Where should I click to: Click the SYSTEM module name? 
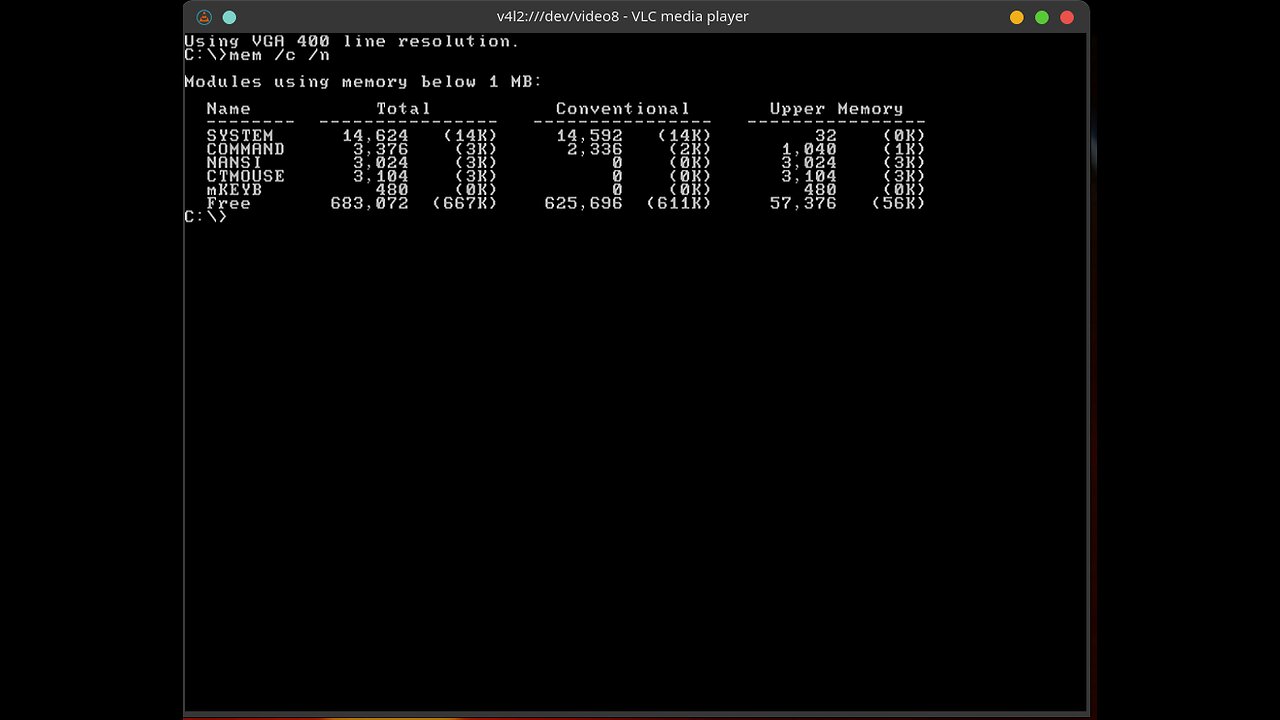(x=240, y=136)
